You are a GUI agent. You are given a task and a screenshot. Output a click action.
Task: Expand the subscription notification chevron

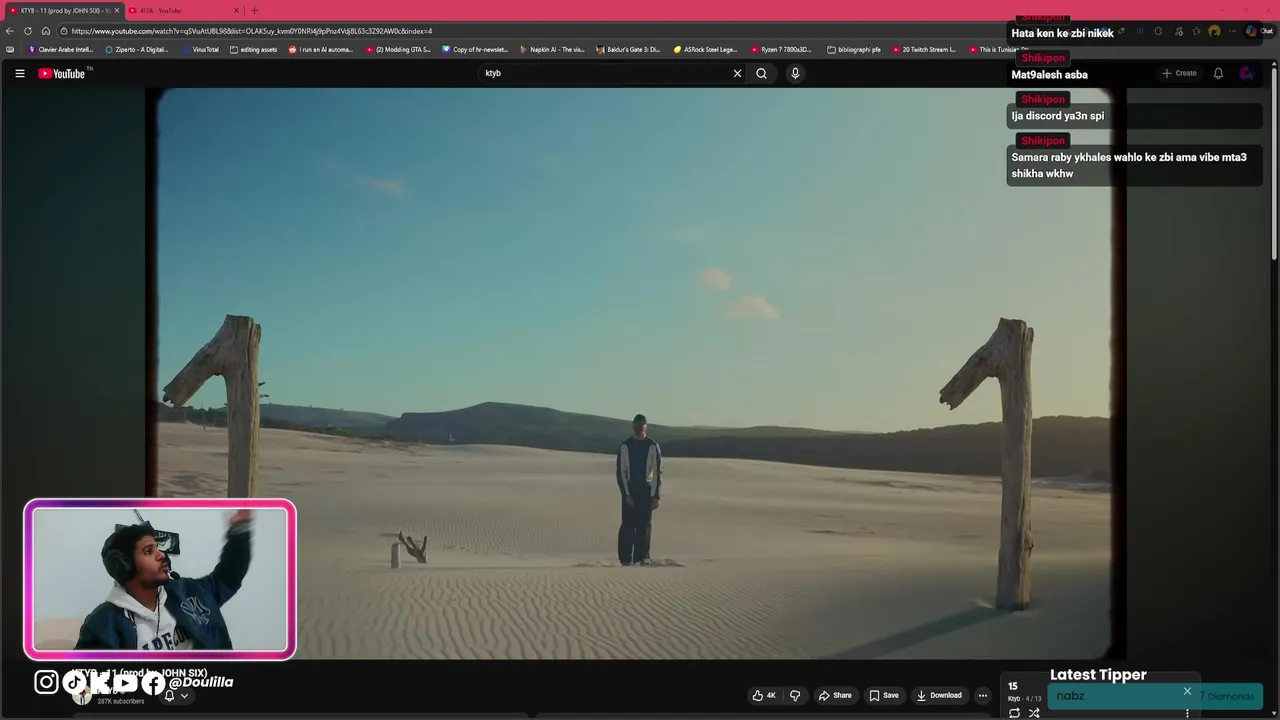tap(184, 696)
